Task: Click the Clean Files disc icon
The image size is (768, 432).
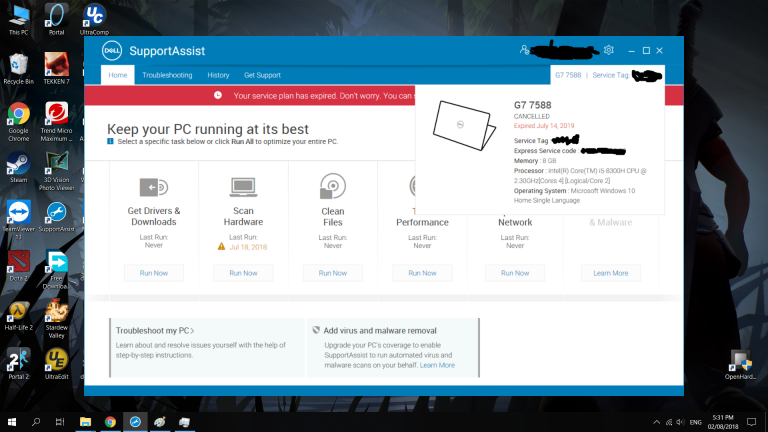Action: [x=333, y=186]
